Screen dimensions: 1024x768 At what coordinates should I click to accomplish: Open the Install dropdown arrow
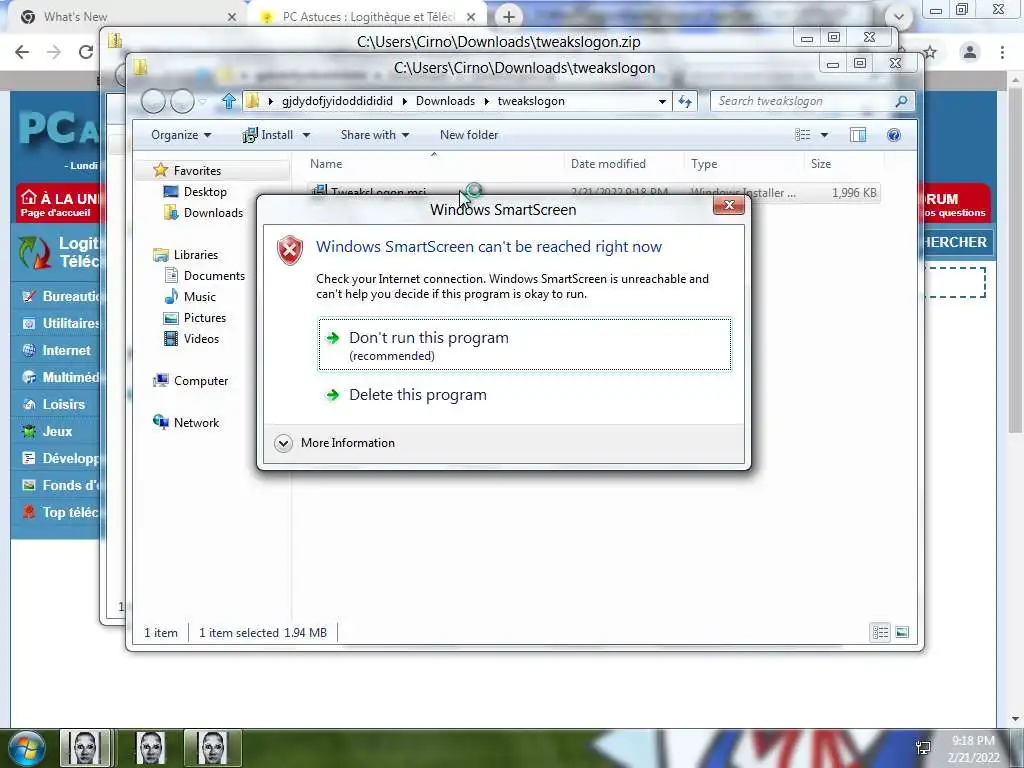306,135
